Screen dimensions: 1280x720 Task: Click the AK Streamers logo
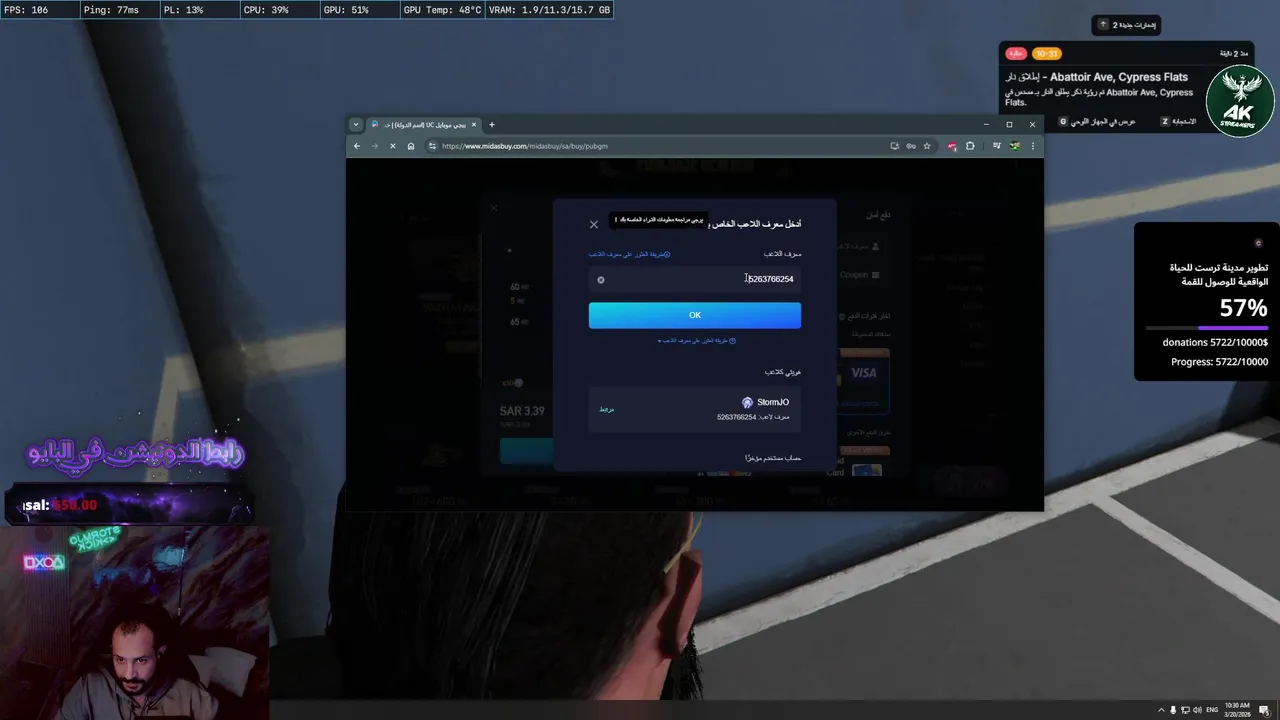tap(1240, 102)
